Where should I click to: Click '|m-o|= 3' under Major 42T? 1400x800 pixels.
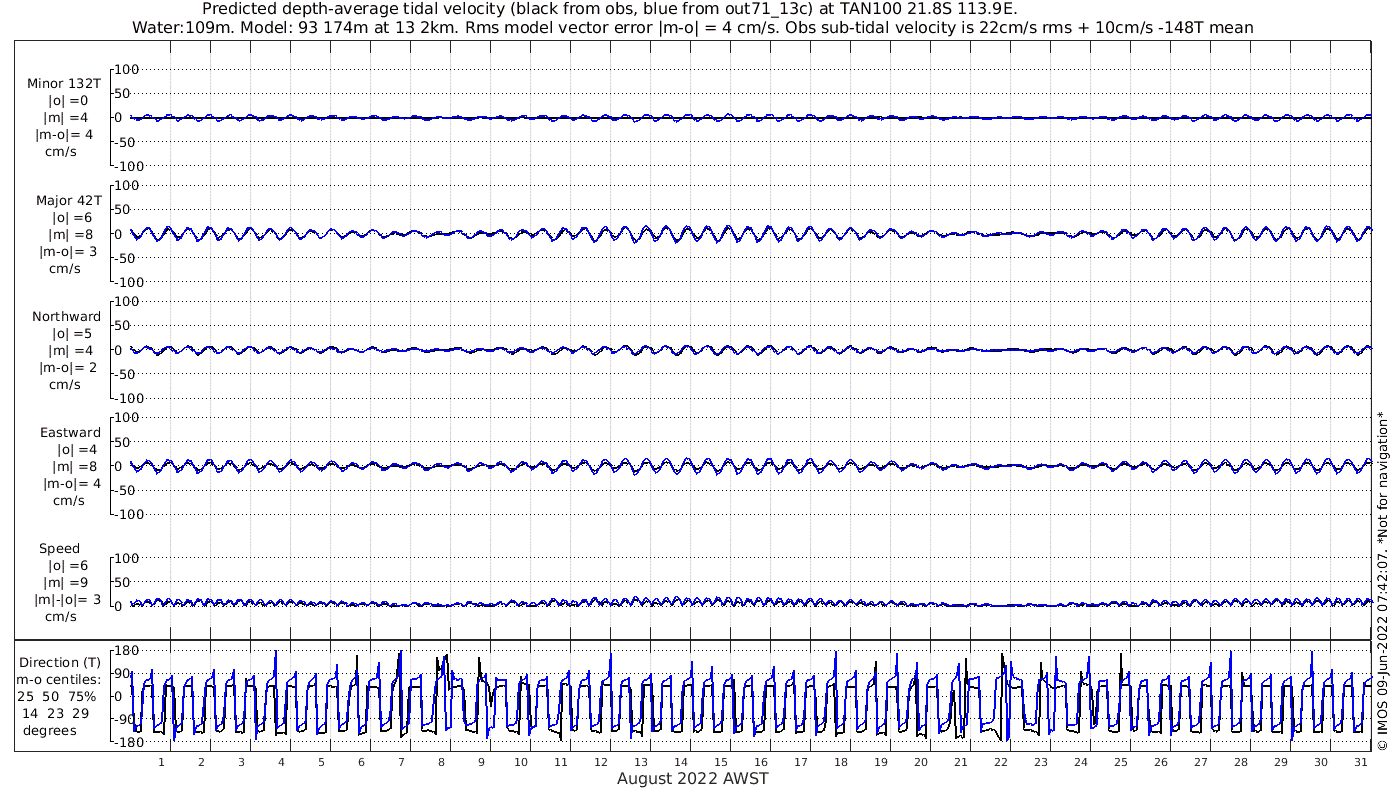65,252
